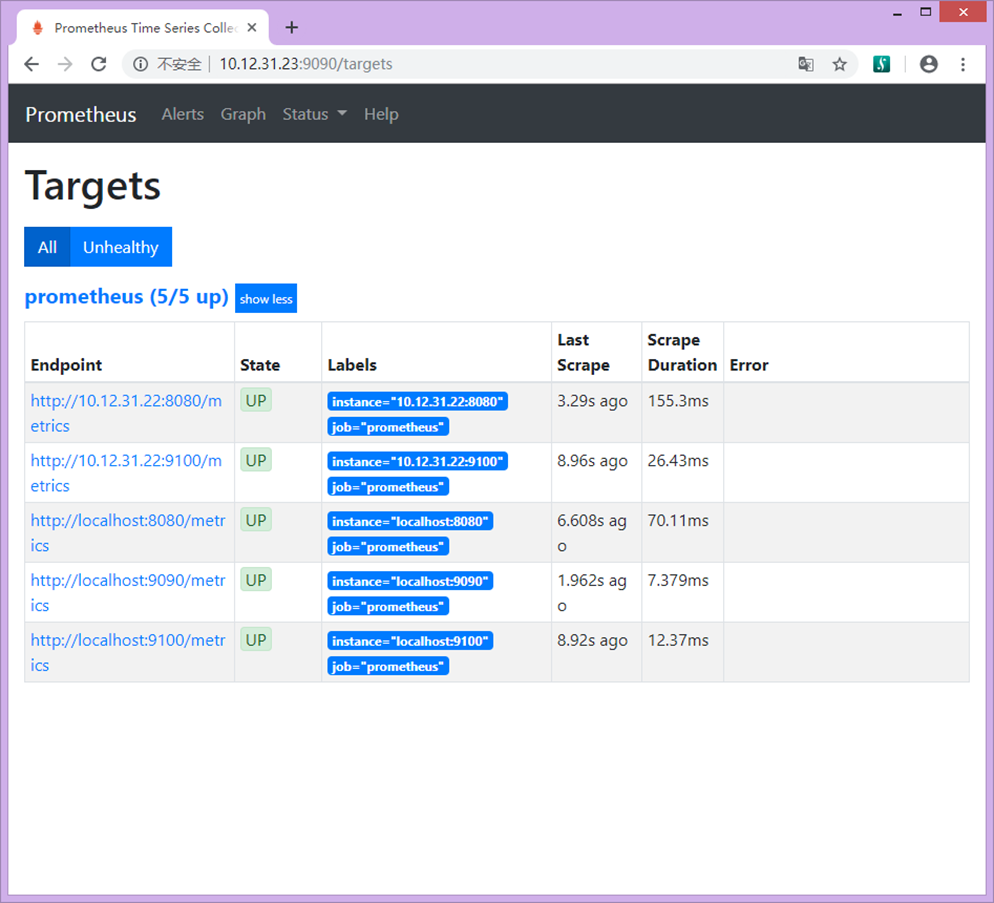Click job label in localhost:9100 row
Screen dimensions: 994x903
pyautogui.click(x=388, y=666)
